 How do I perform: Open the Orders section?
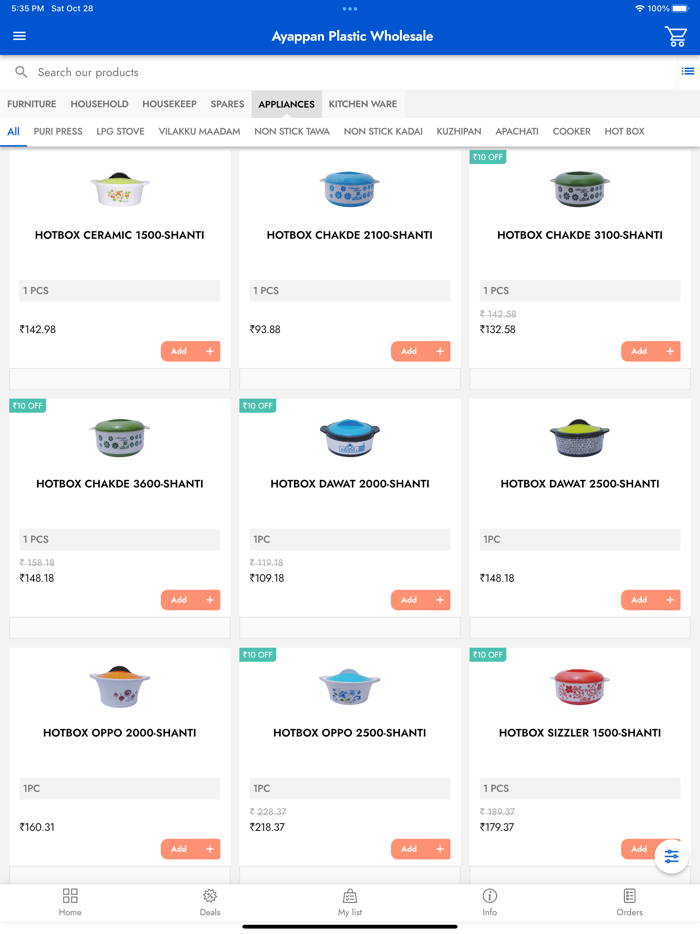pyautogui.click(x=629, y=902)
